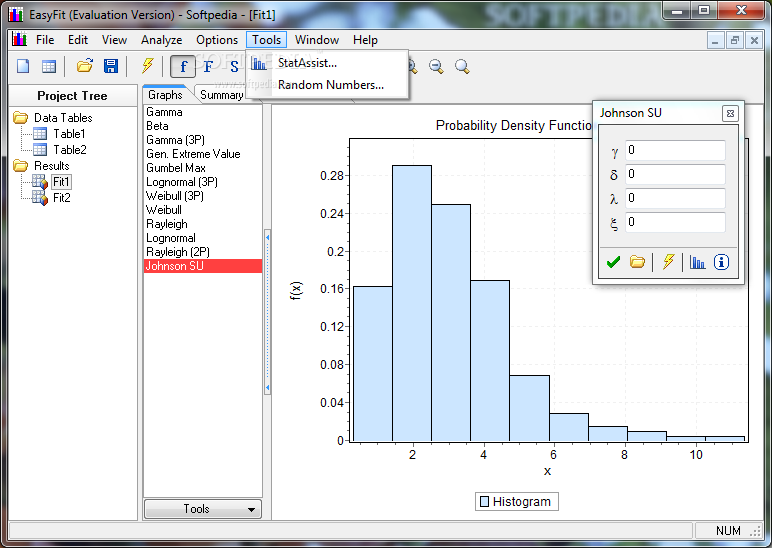Click the lambda parameter input field
The height and width of the screenshot is (548, 772).
(675, 198)
